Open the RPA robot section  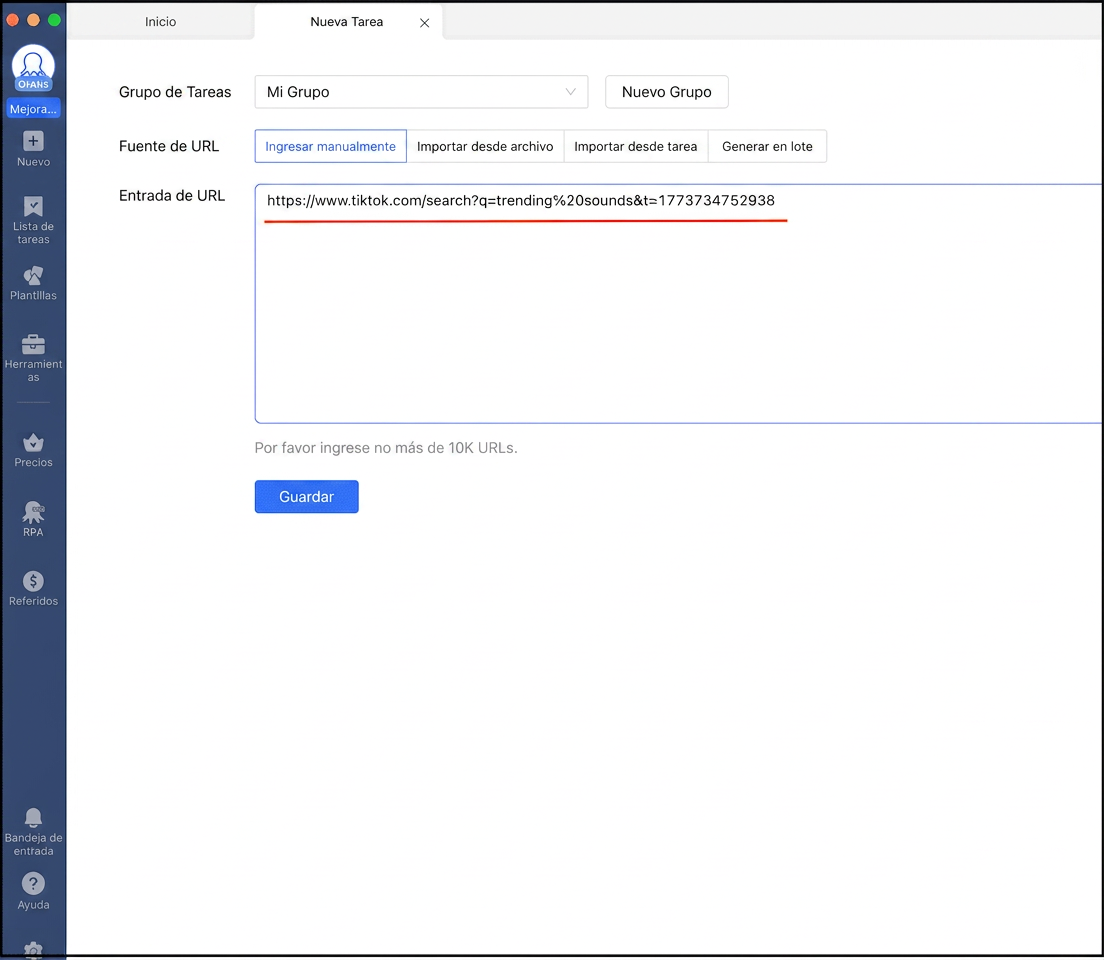point(33,519)
